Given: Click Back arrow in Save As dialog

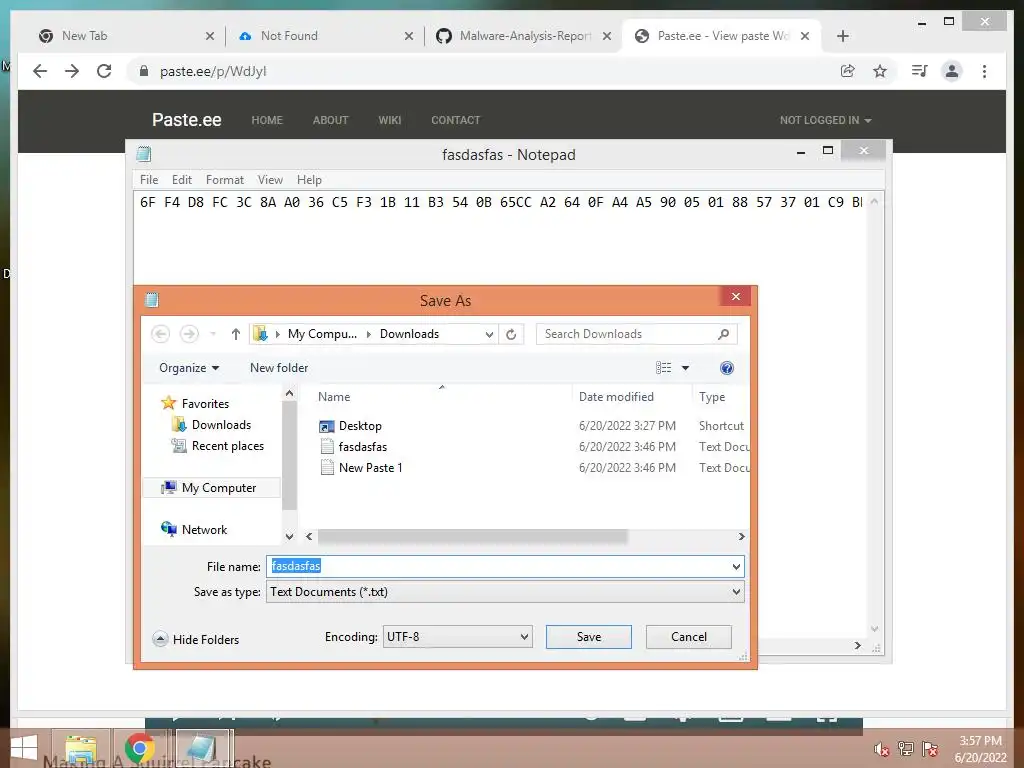Looking at the screenshot, I should [161, 334].
